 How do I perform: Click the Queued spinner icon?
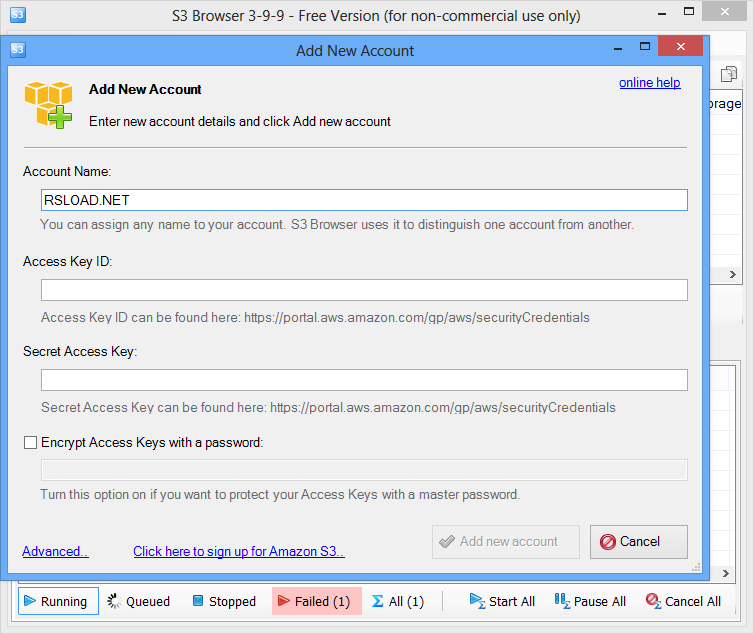pyautogui.click(x=114, y=601)
